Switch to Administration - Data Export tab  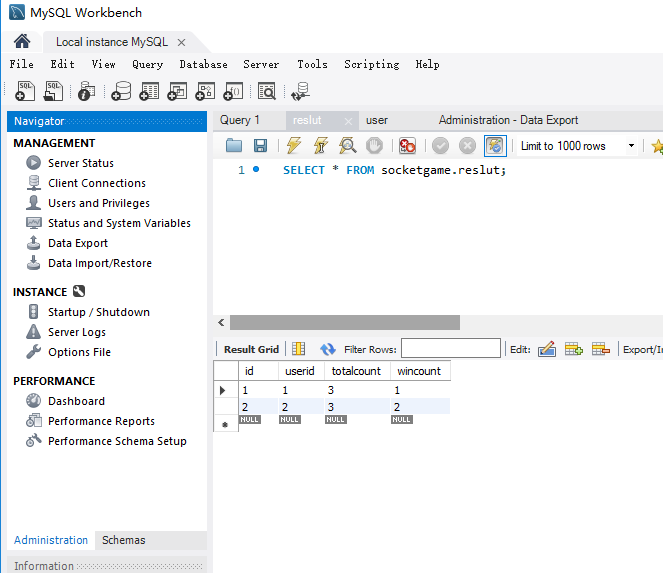pyautogui.click(x=508, y=120)
